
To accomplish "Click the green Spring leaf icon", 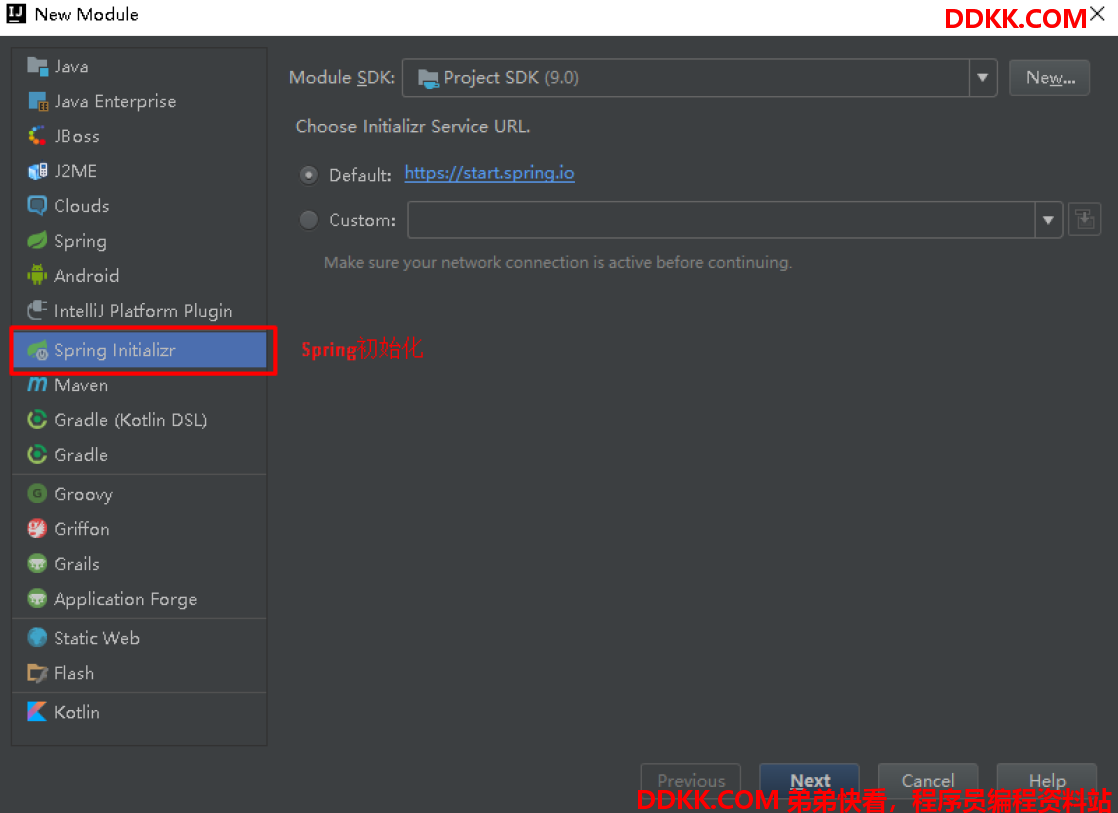I will (37, 240).
